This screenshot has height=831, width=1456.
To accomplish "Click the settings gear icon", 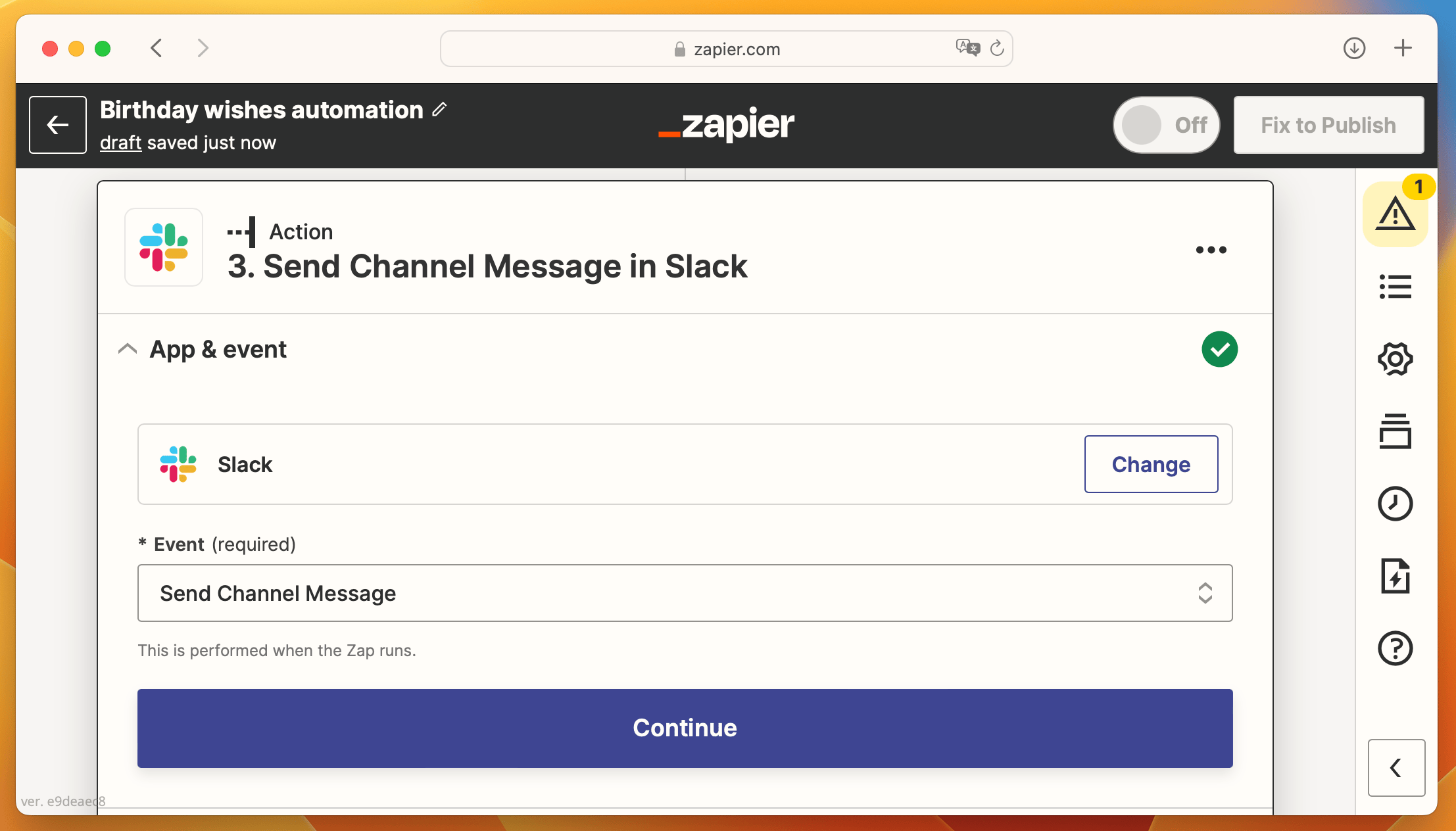I will 1395,357.
